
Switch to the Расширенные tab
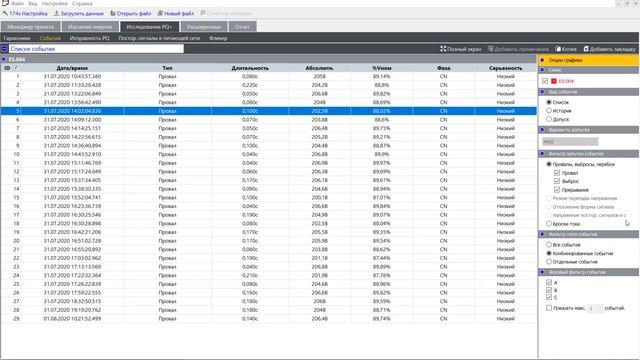point(204,27)
